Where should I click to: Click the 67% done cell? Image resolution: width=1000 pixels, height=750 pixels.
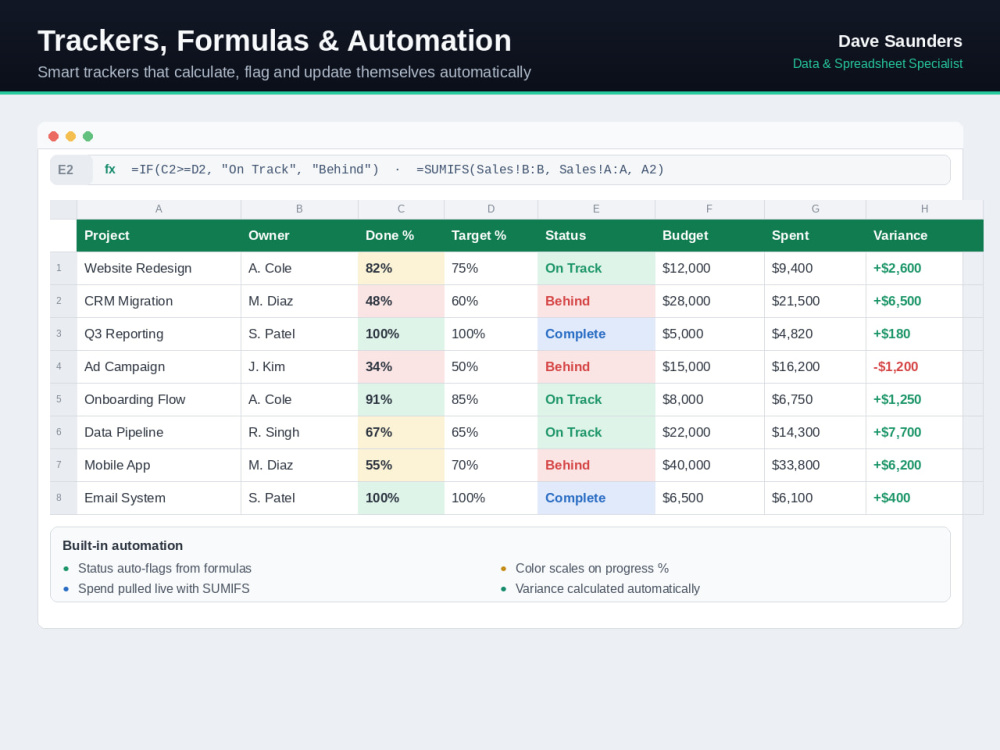coord(401,432)
